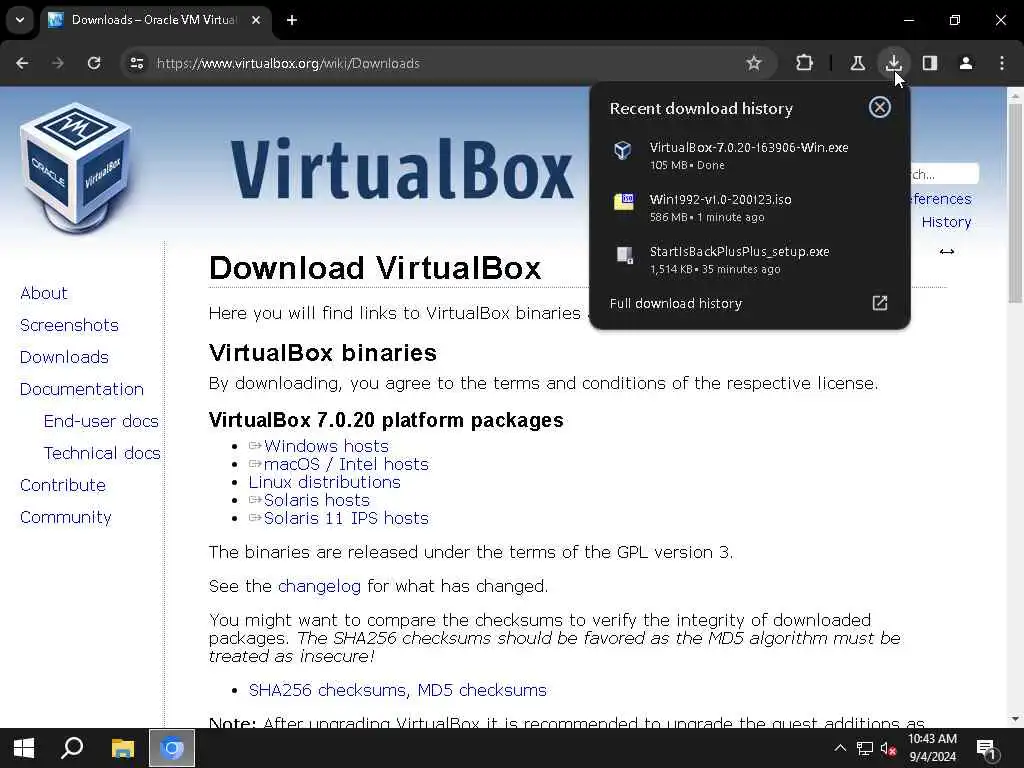Click the Solaris hosts link
The image size is (1024, 768).
317,500
